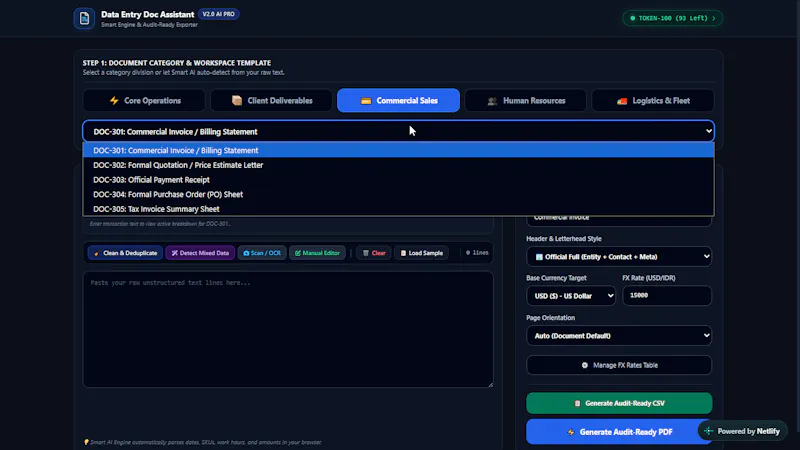
Task: Expand the TOKEN-100 status chevron
Action: (714, 18)
